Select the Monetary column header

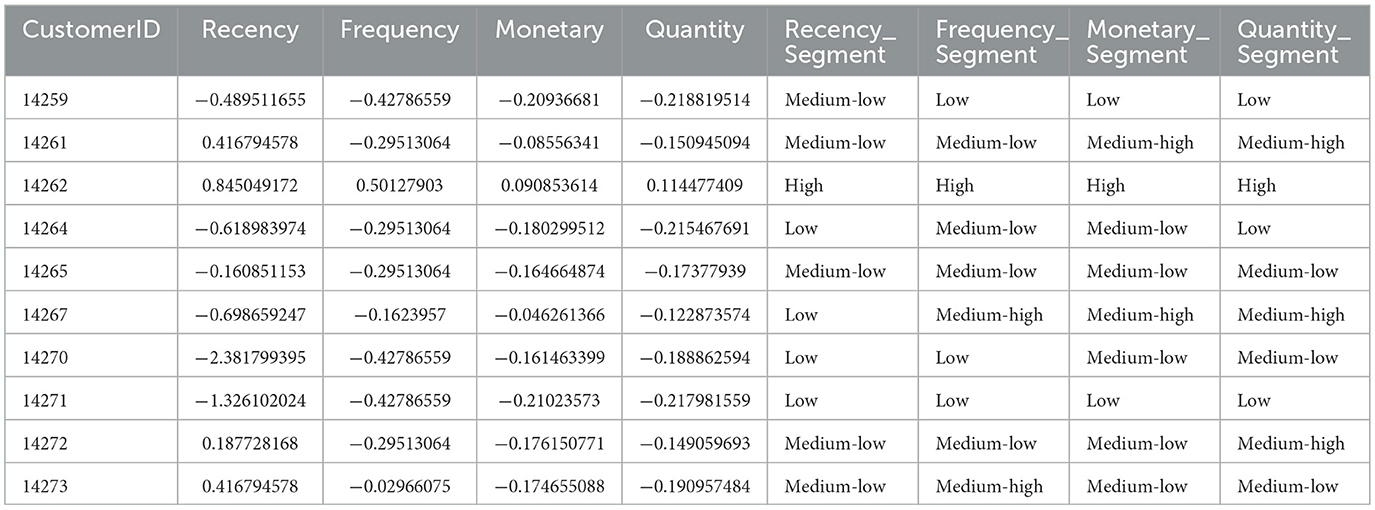pyautogui.click(x=549, y=30)
